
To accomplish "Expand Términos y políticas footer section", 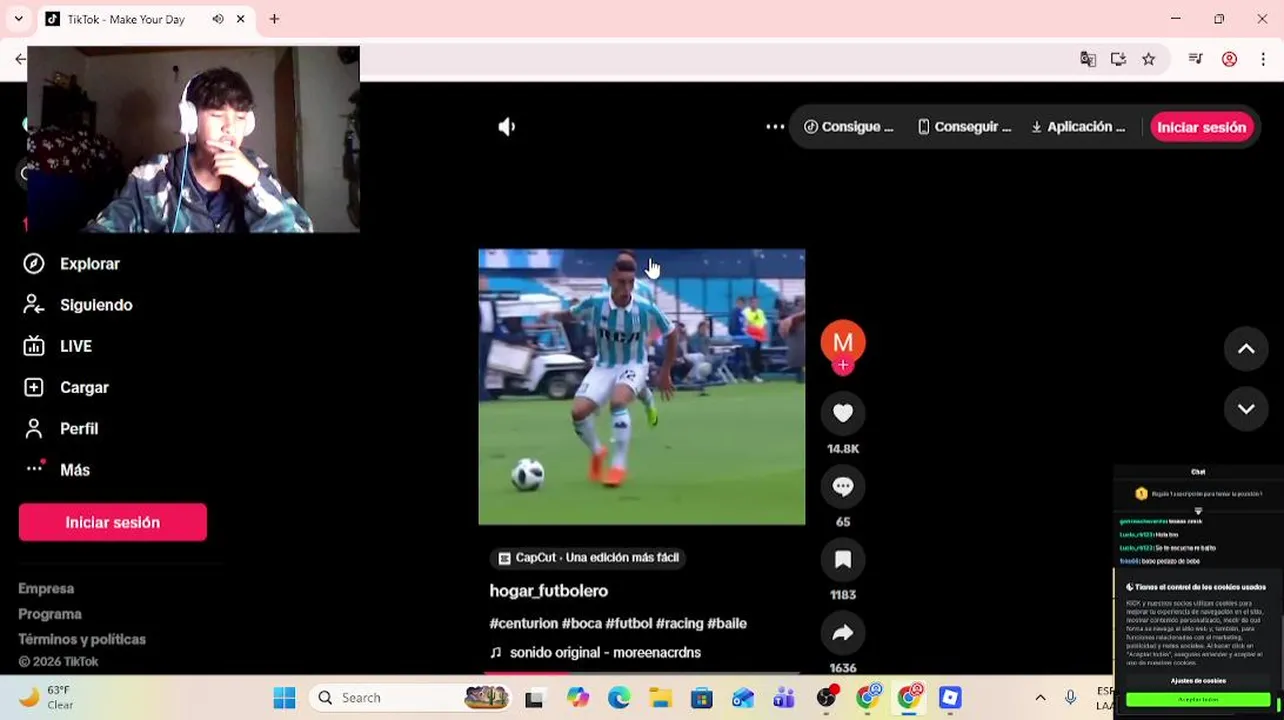I will 82,638.
